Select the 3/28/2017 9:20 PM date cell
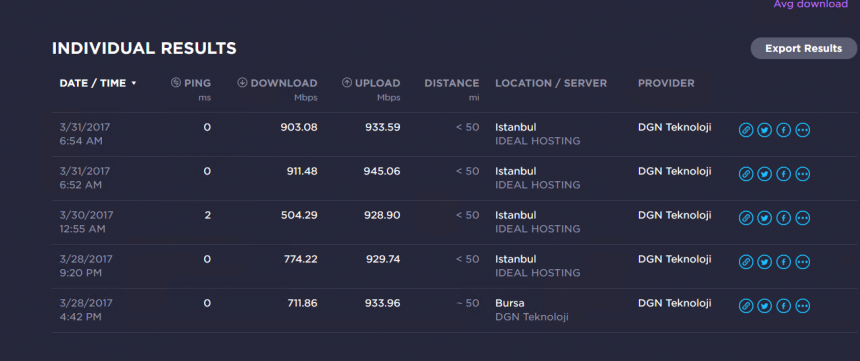Viewport: 860px width, 361px height. pyautogui.click(x=87, y=266)
